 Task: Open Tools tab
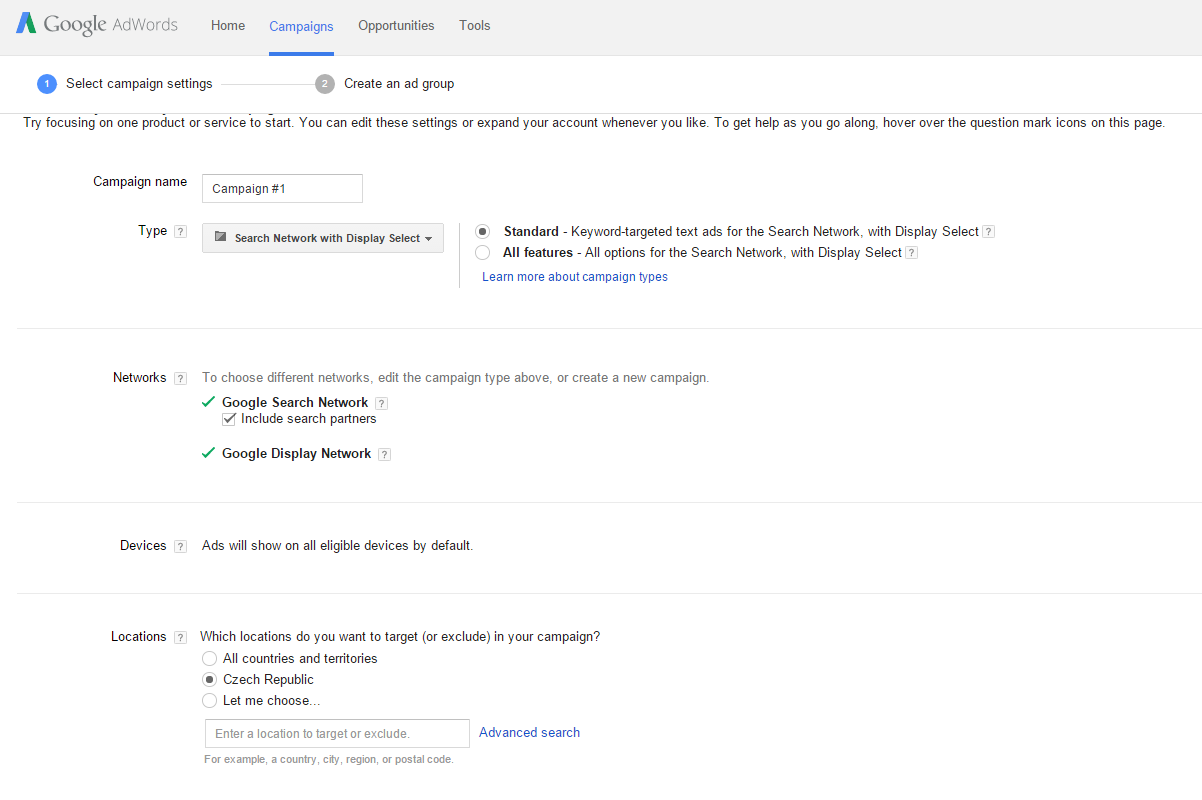pos(475,26)
